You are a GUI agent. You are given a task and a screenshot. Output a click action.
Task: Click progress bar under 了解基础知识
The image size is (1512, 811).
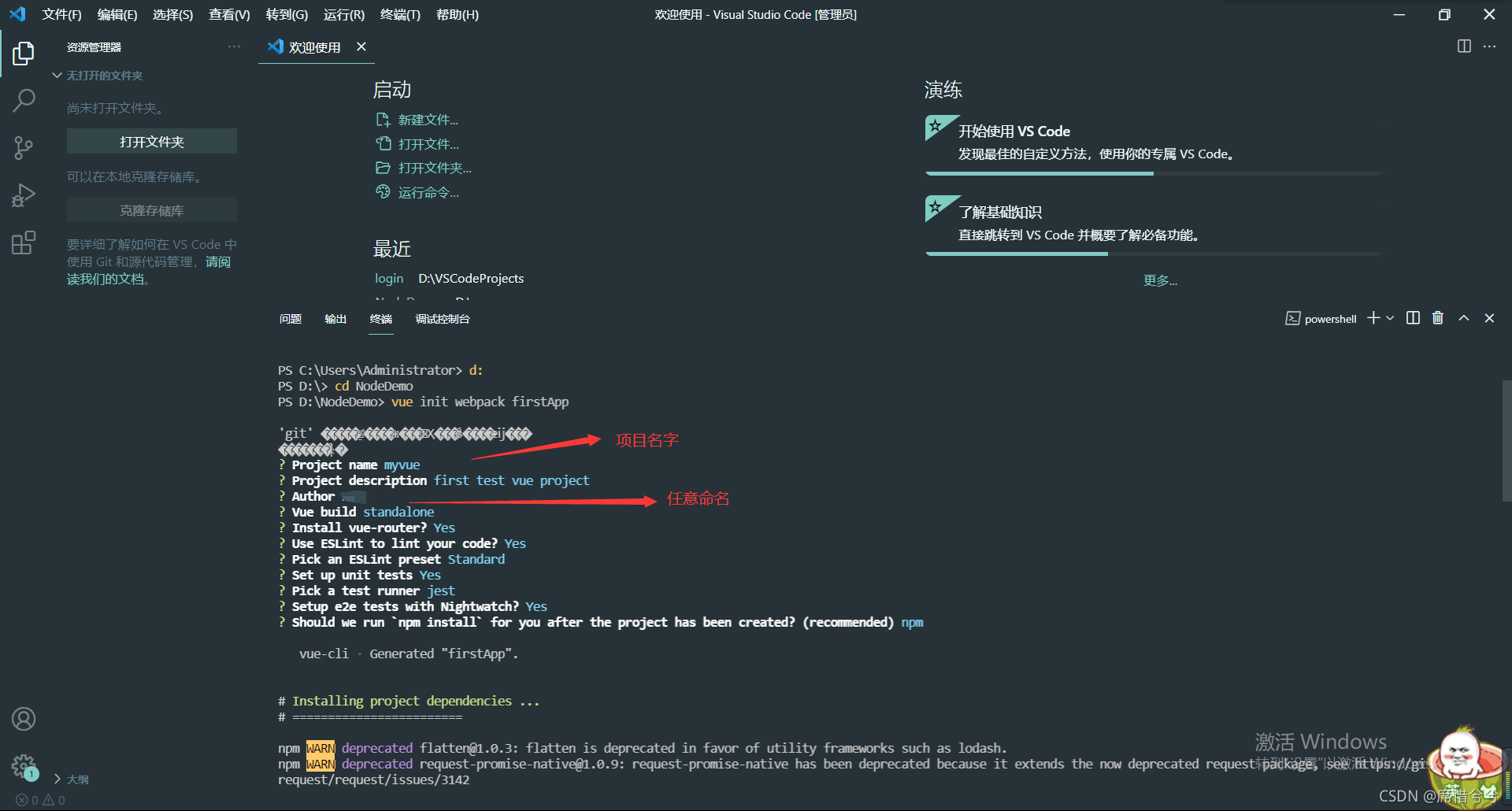pos(1154,254)
